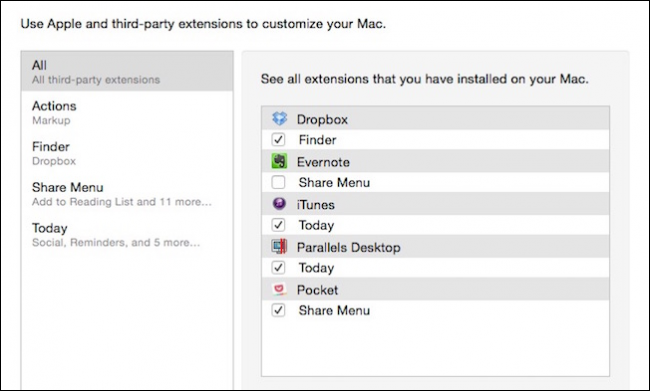Viewport: 650px width, 391px height.
Task: Click the Parallels Desktop row label
Action: coord(349,248)
